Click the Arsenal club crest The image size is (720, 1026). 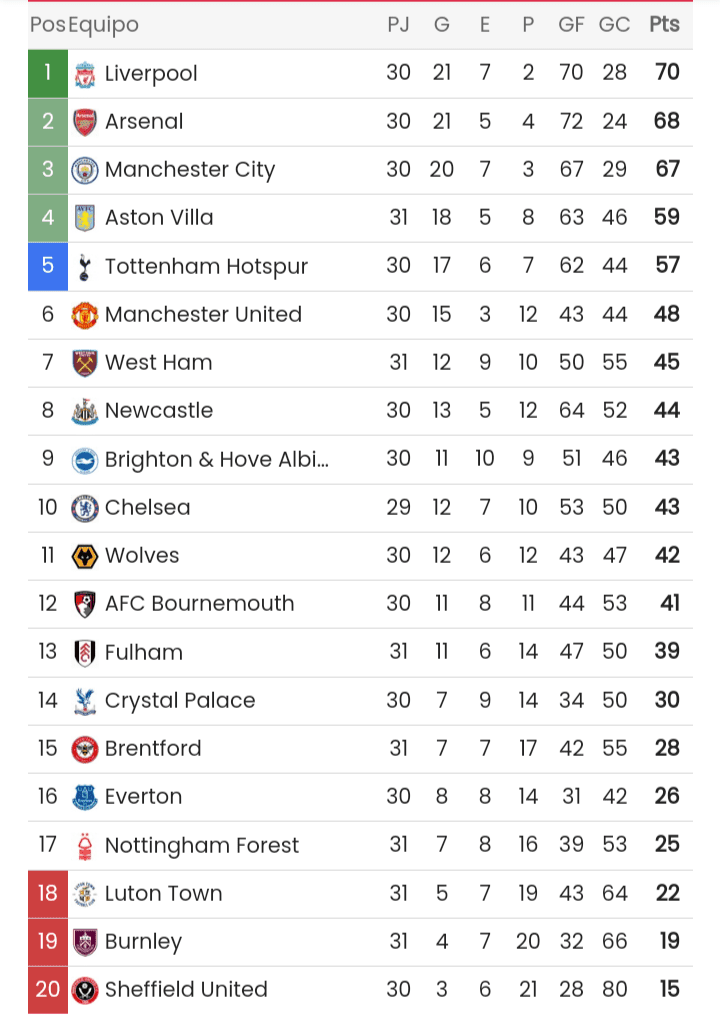84,122
